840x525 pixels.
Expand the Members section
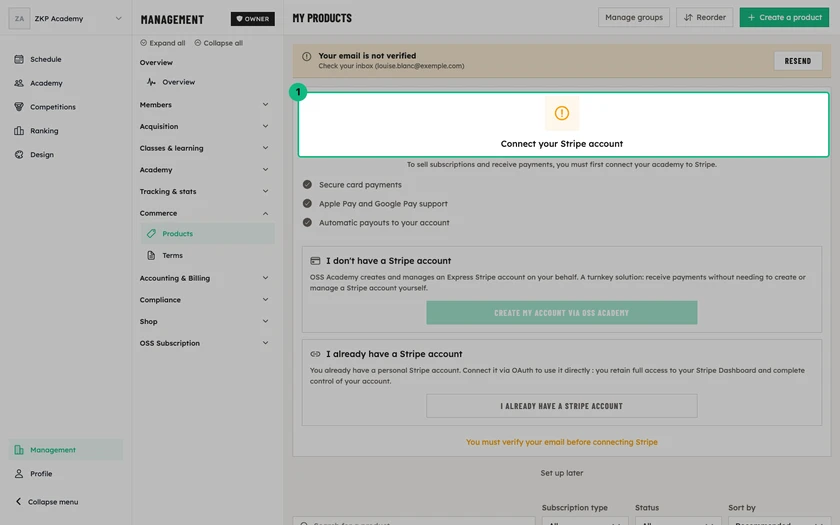265,104
